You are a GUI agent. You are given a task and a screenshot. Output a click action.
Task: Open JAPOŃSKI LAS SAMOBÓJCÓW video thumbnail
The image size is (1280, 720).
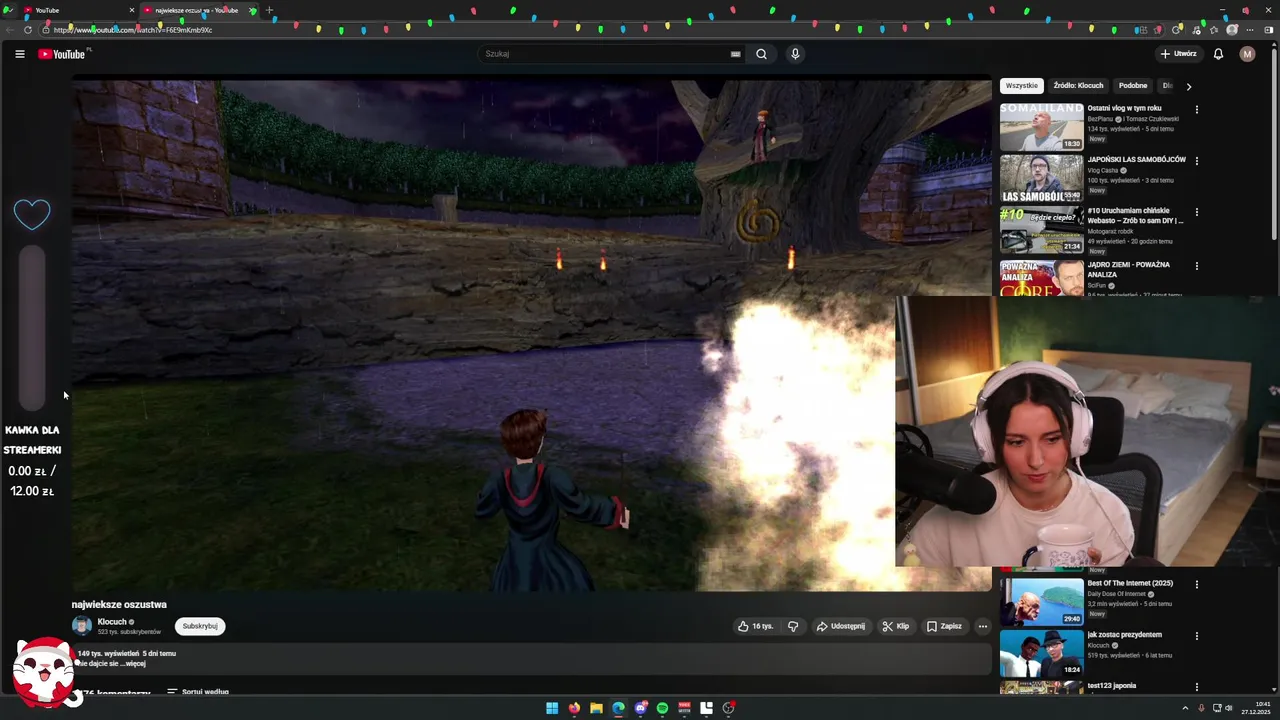[x=1042, y=178]
